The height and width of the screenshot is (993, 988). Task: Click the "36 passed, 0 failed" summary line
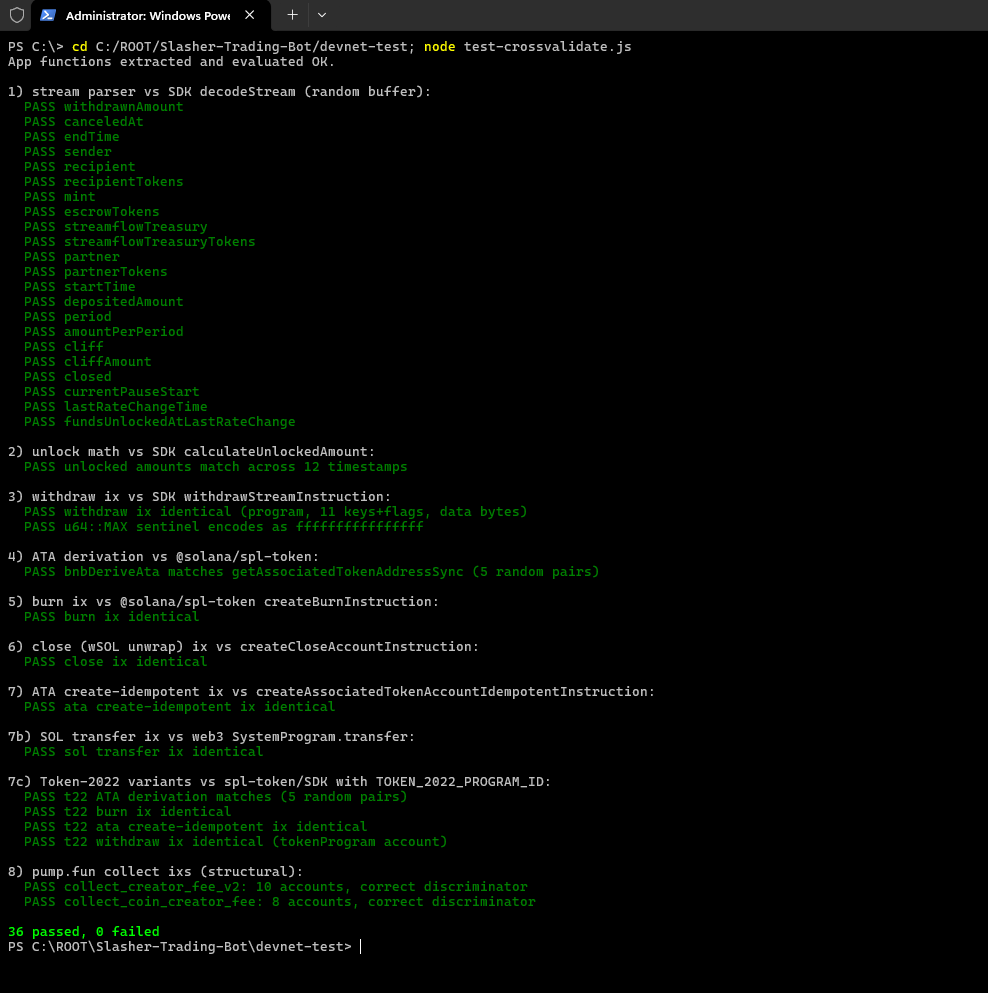tap(84, 931)
